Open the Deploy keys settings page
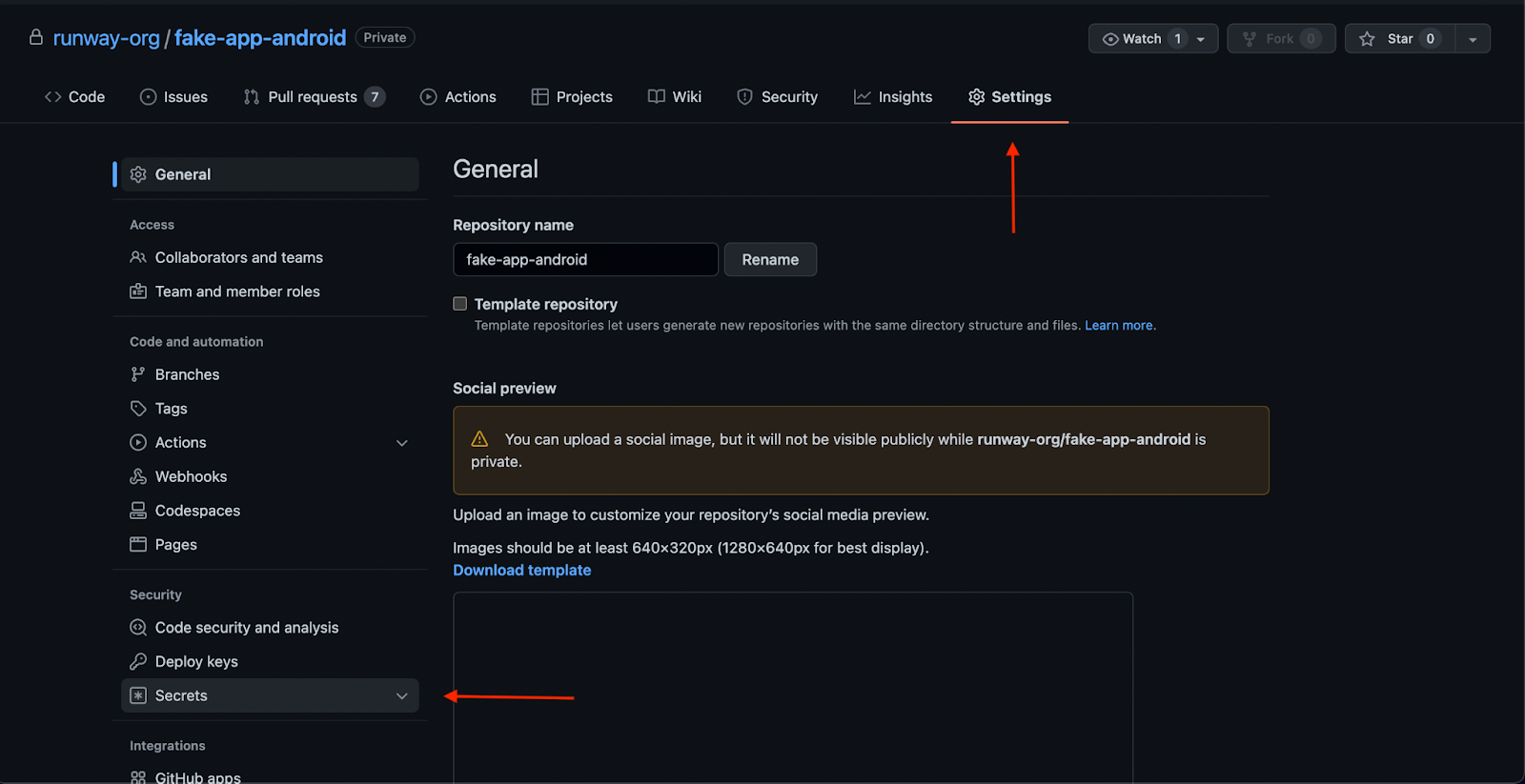 (270, 661)
